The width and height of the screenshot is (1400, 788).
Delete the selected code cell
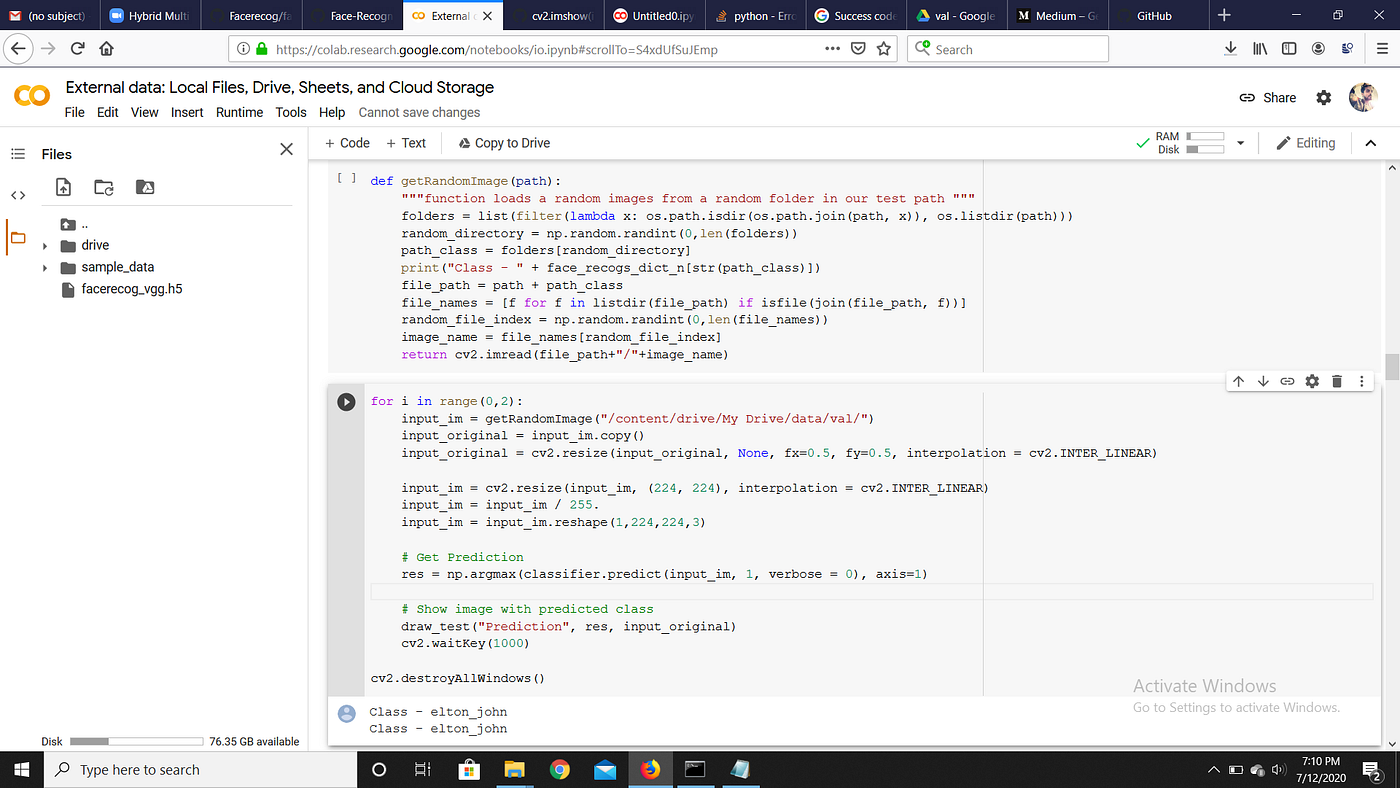(1337, 381)
